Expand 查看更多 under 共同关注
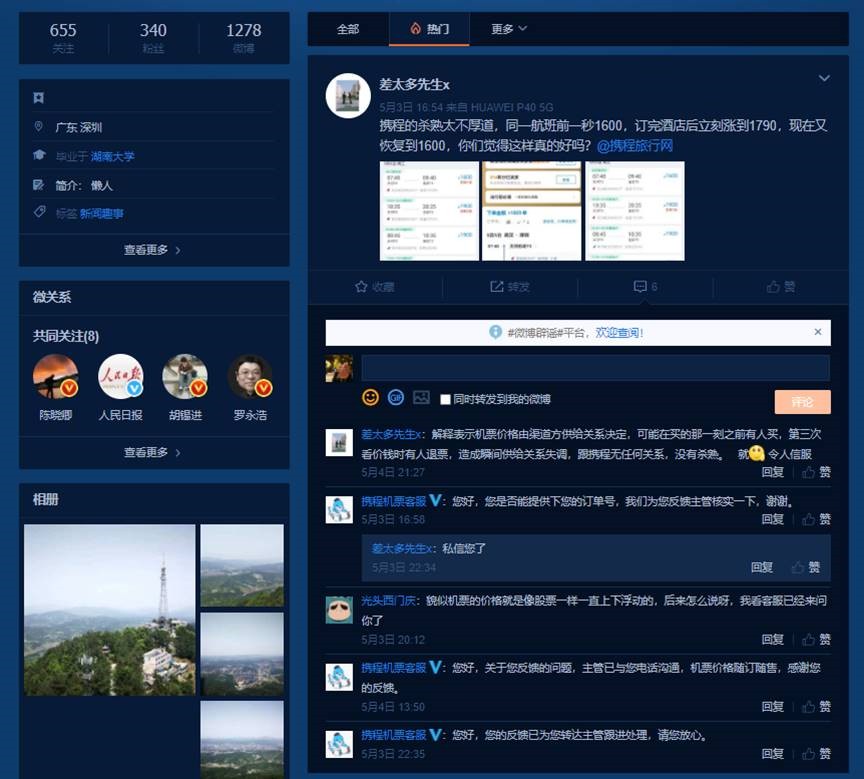864x779 pixels. (x=153, y=452)
